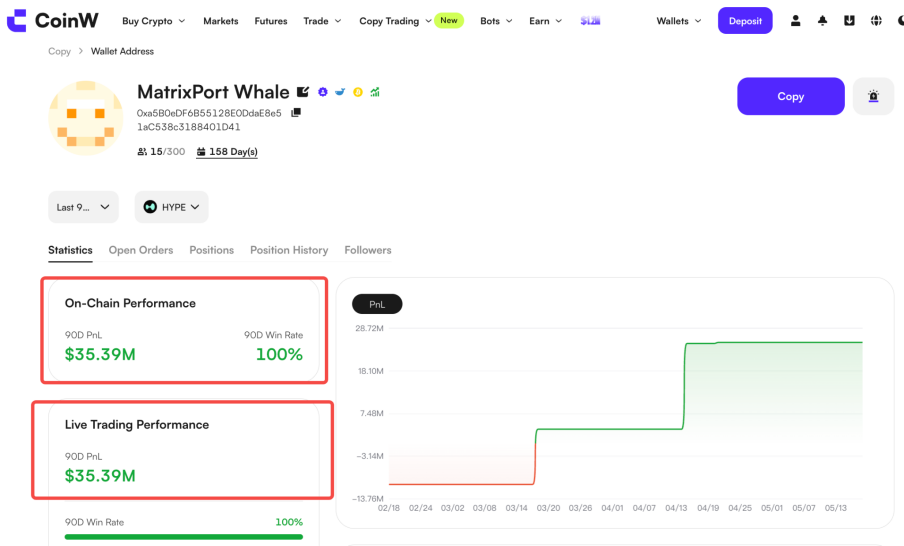Toggle the PnL chart pill
The height and width of the screenshot is (546, 904).
point(377,304)
